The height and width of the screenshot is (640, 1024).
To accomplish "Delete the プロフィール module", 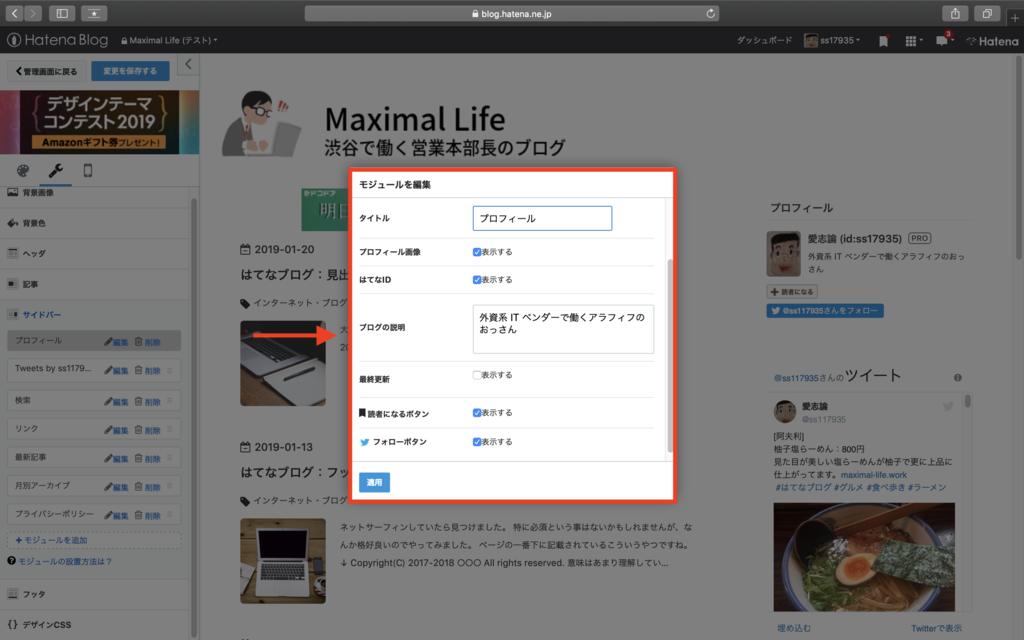I will click(x=148, y=342).
